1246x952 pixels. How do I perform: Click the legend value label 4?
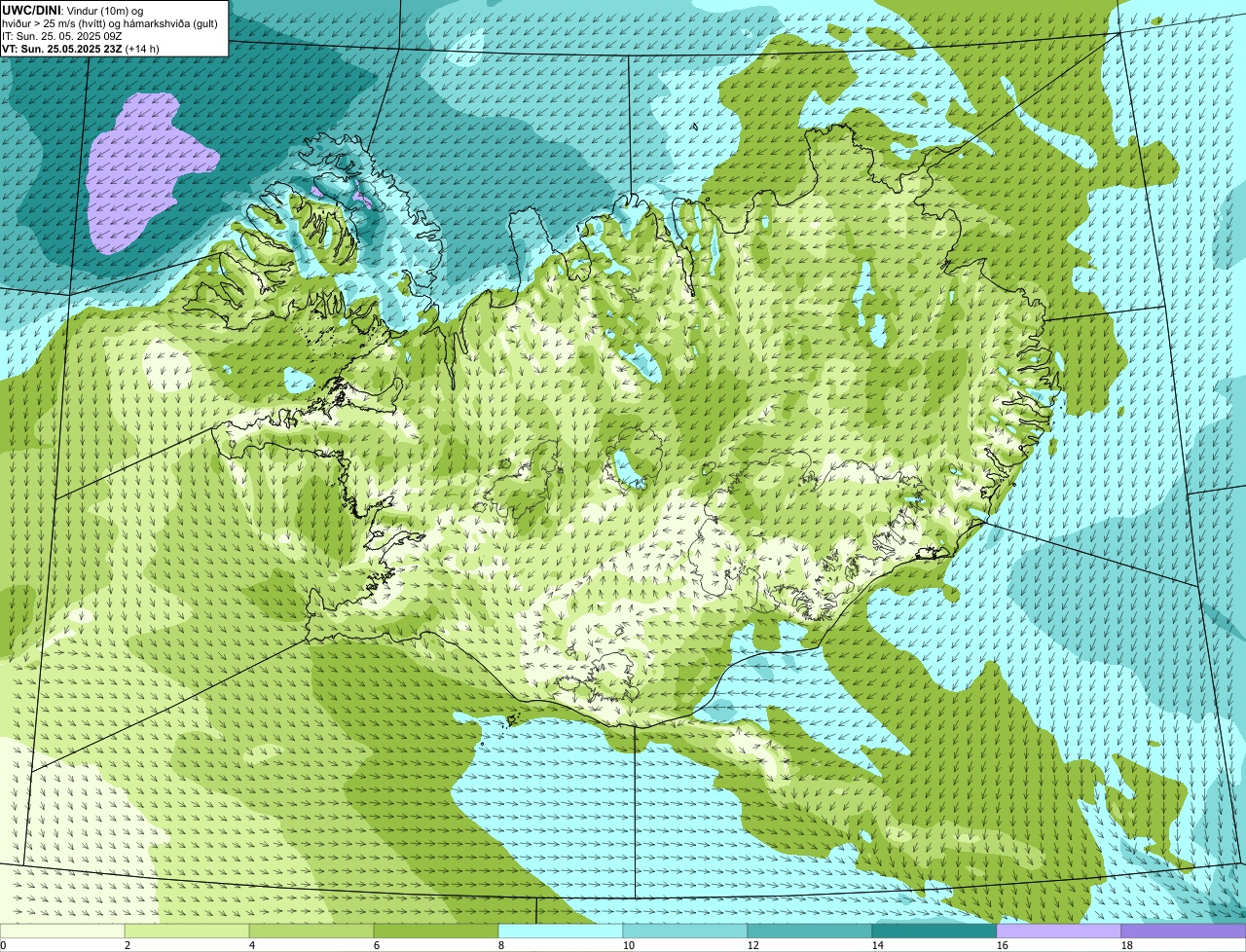click(252, 945)
